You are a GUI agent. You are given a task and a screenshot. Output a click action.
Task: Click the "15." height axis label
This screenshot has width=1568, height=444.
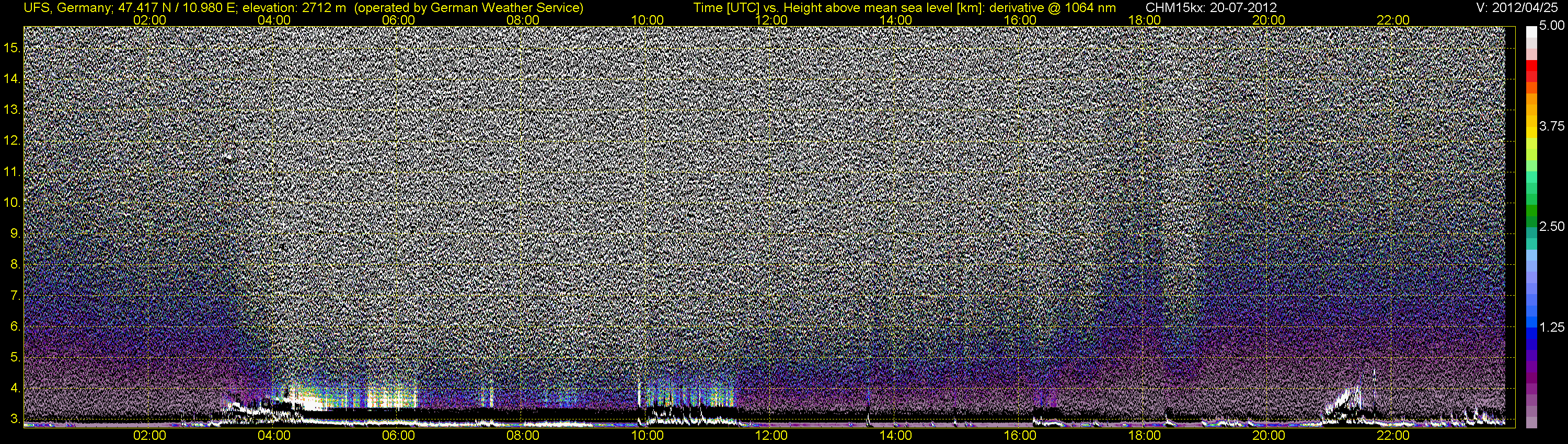12,48
